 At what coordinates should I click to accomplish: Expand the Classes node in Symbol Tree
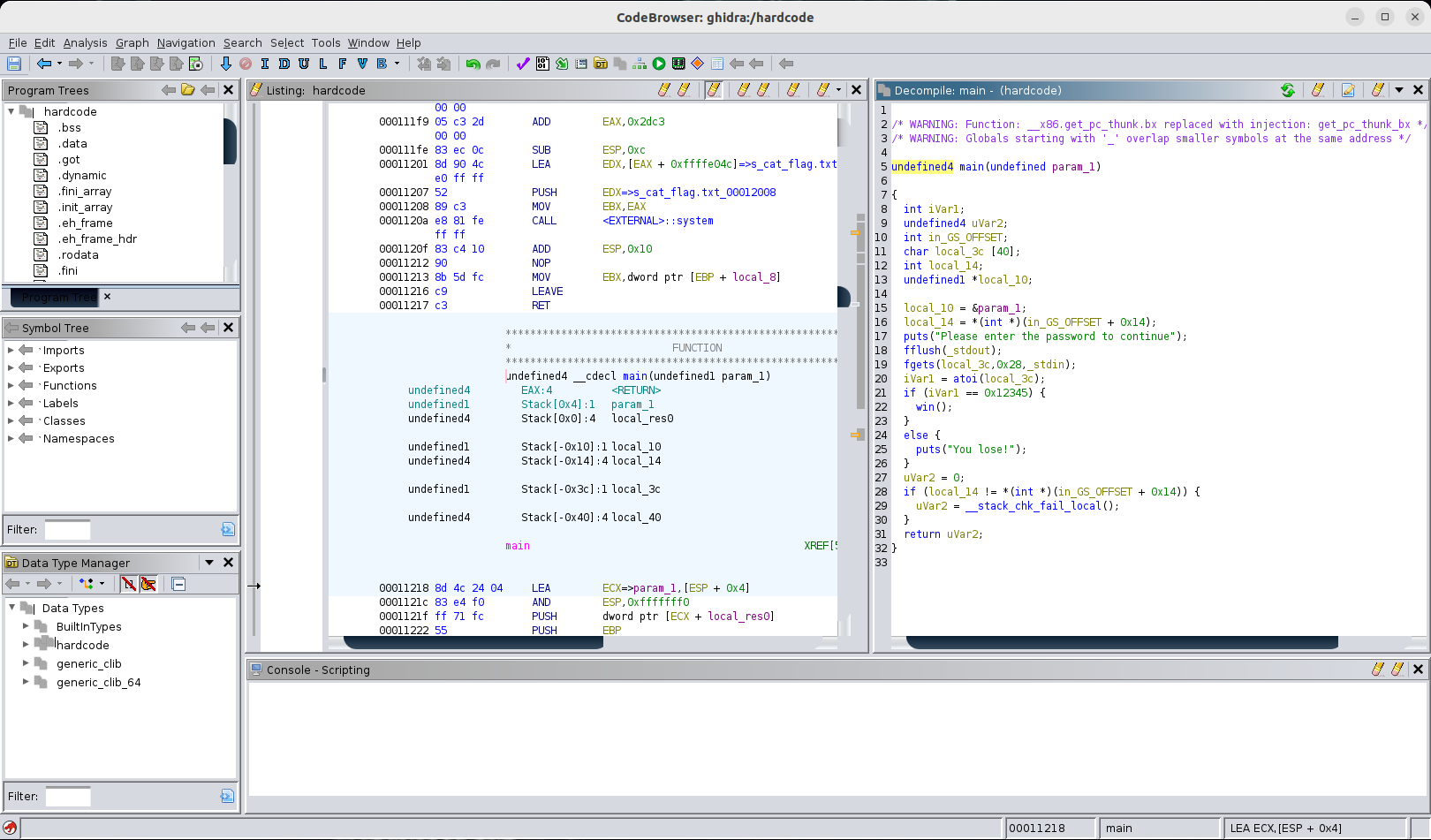11,421
